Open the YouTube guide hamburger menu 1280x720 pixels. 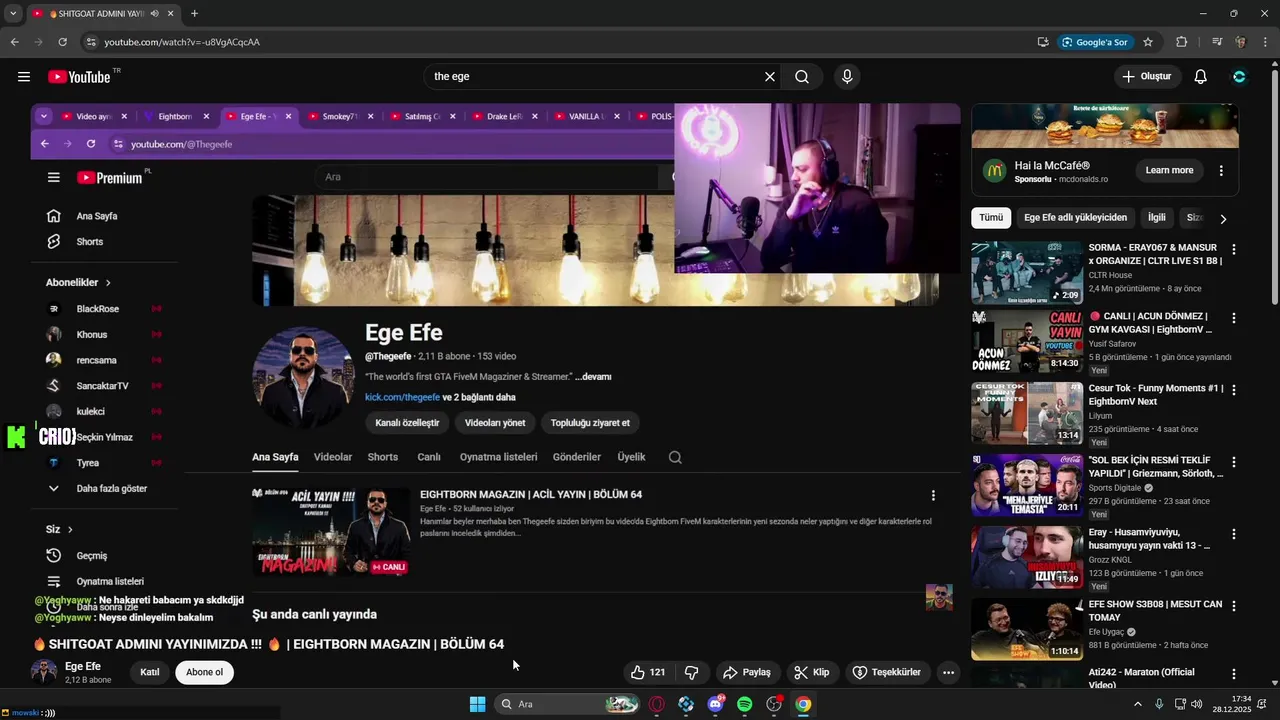24,77
